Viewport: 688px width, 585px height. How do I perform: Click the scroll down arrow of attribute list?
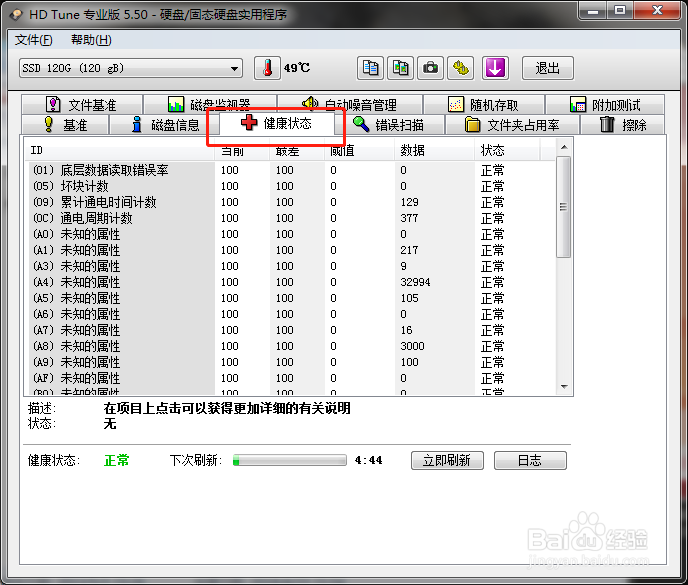coord(564,387)
